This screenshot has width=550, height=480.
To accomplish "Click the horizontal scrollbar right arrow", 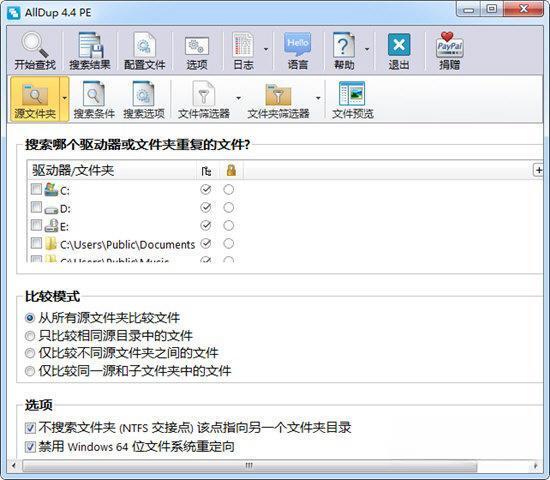I will click(x=536, y=466).
